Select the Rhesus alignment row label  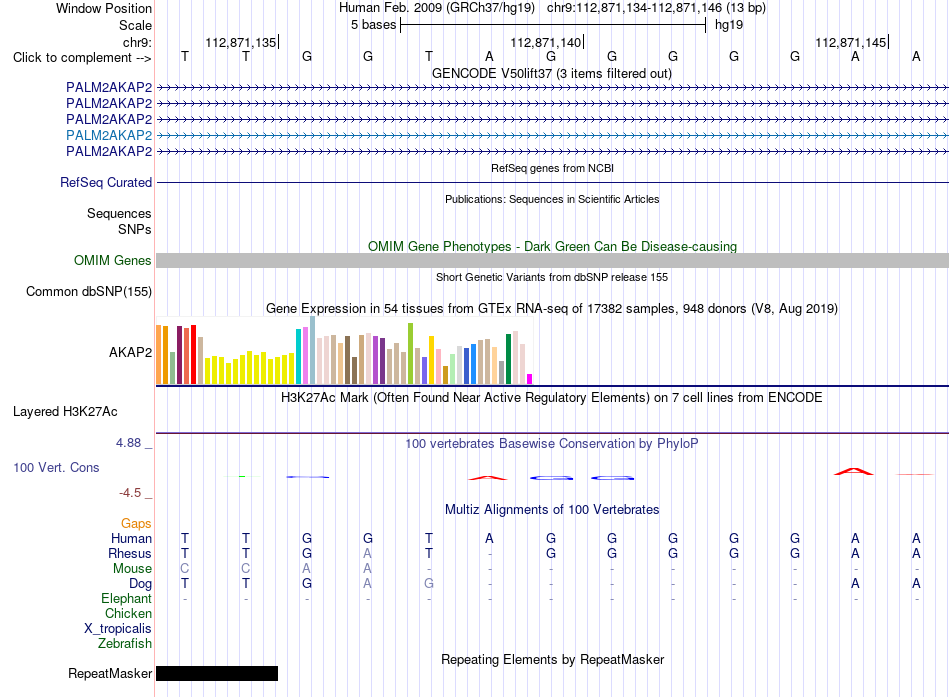[130, 553]
